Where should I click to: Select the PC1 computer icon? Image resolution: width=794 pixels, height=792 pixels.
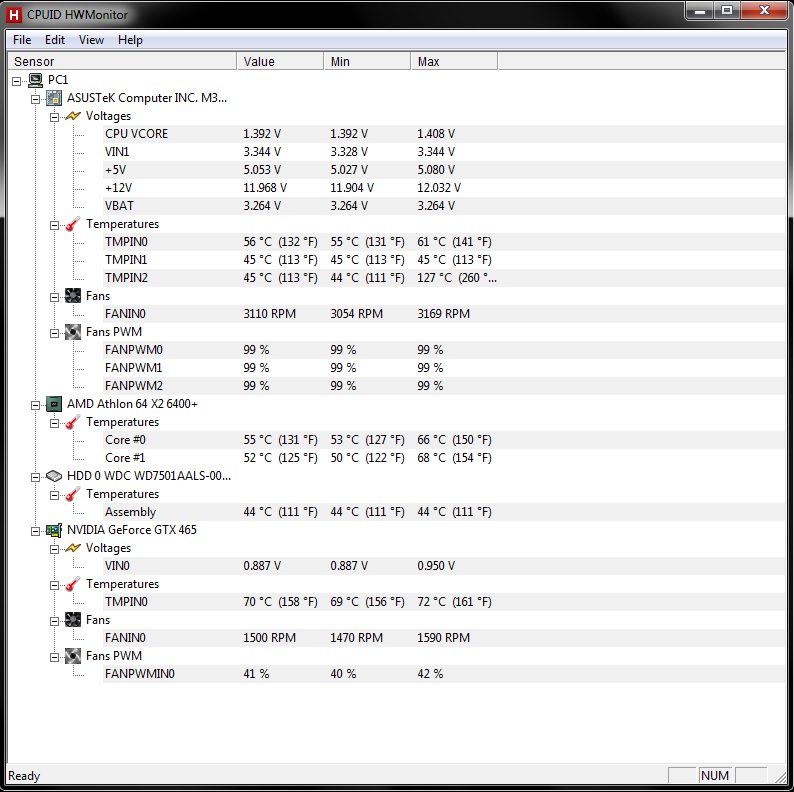pos(35,80)
